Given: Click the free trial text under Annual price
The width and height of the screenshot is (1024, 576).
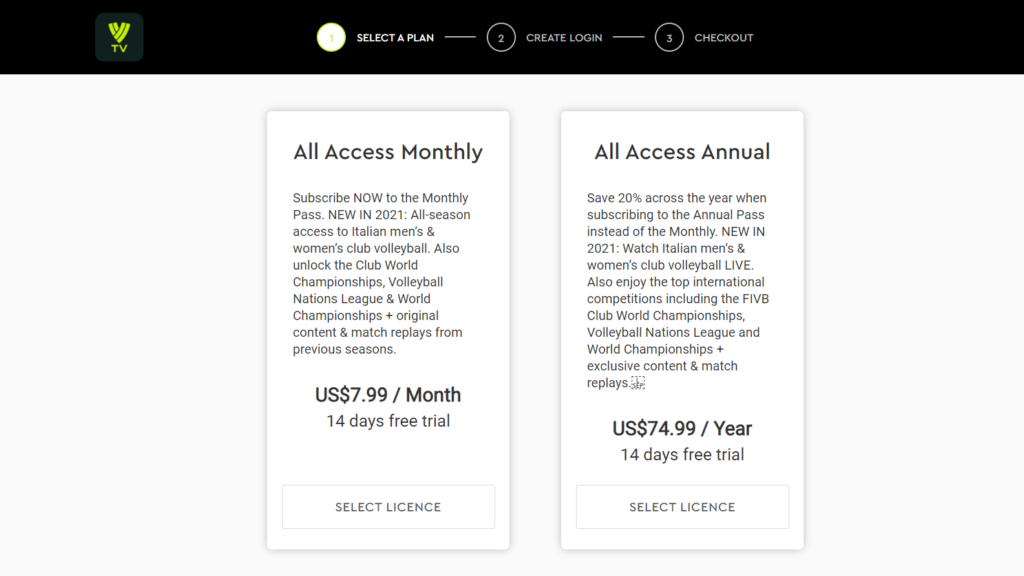Looking at the screenshot, I should pyautogui.click(x=682, y=455).
